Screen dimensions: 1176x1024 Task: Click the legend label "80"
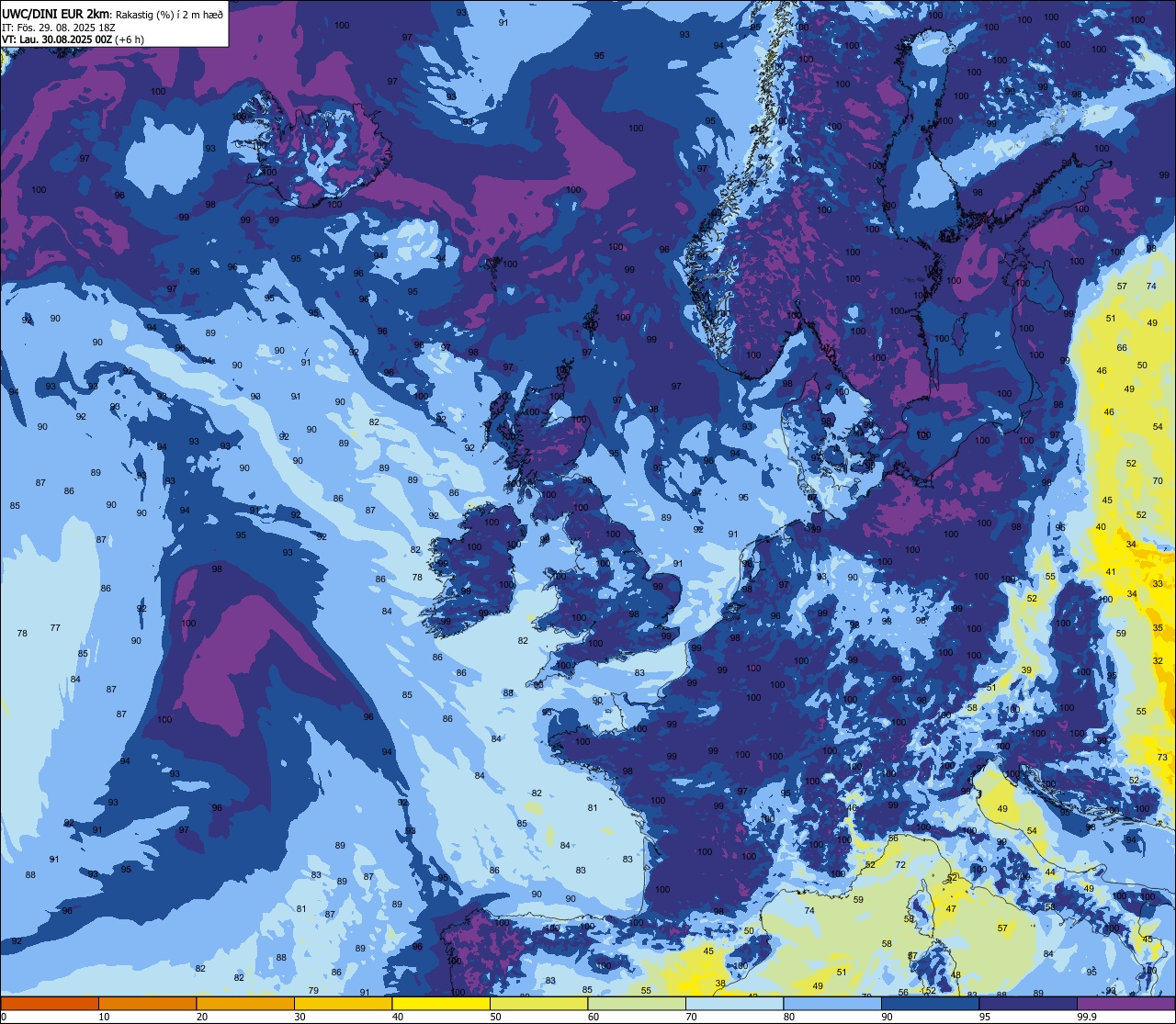(x=789, y=1017)
